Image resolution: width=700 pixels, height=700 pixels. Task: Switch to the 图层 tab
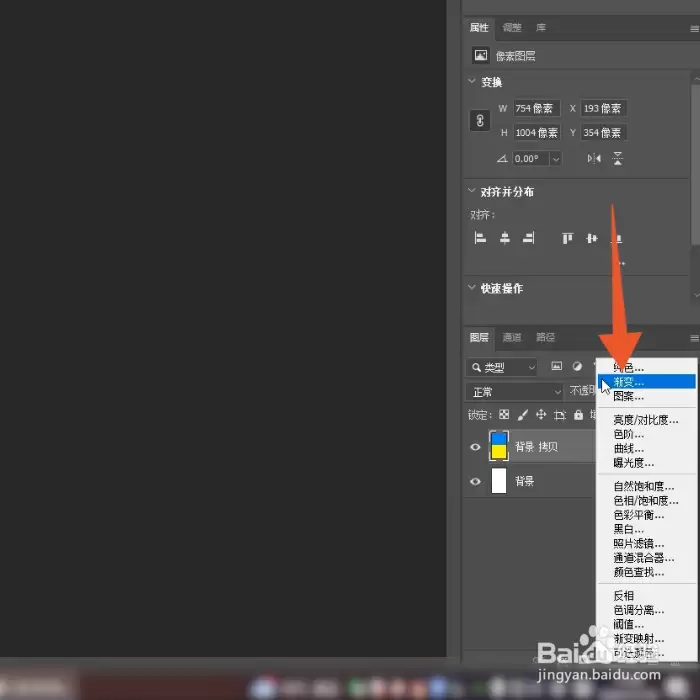479,338
